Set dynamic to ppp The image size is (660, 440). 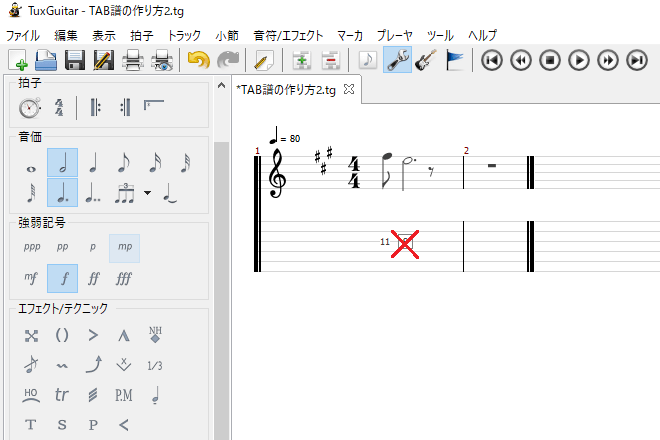tap(32, 247)
